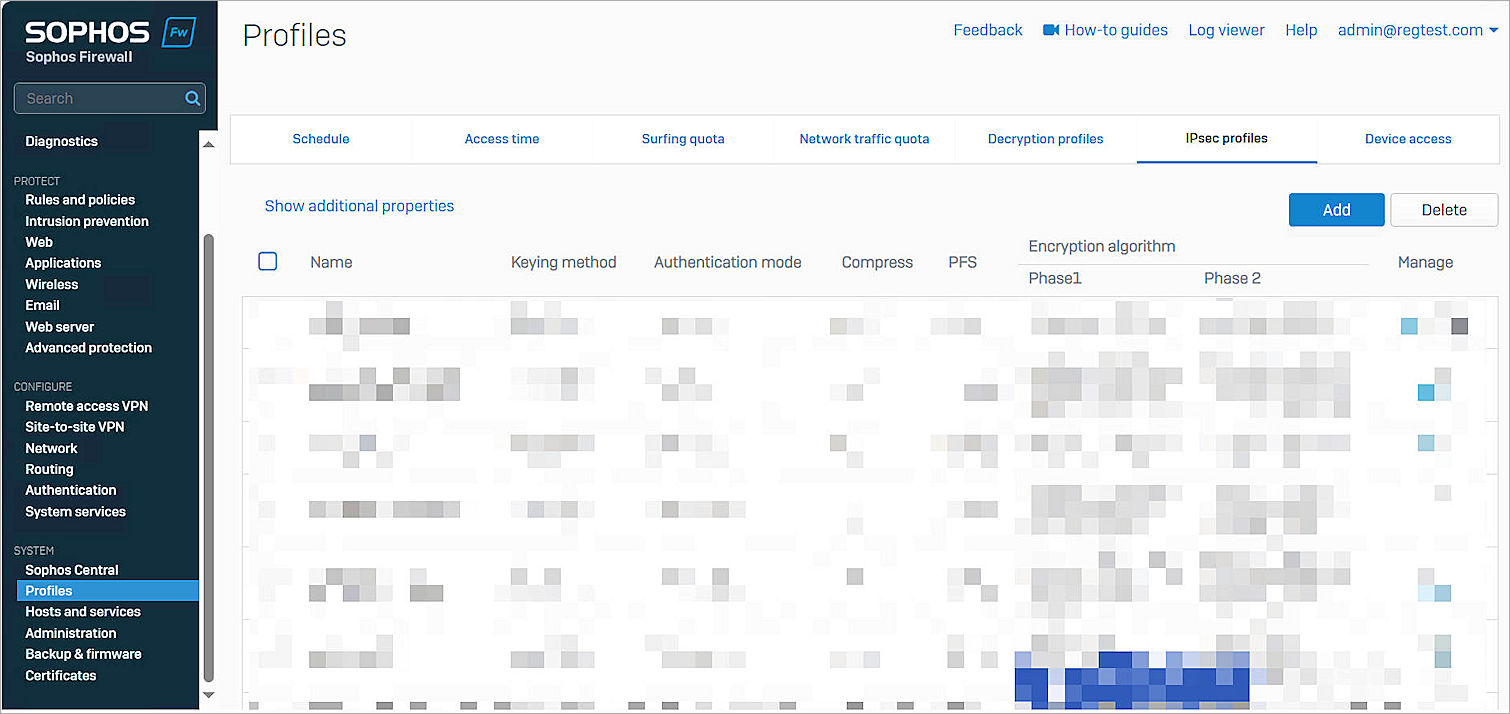Open Network in the sidebar
Image resolution: width=1510 pixels, height=714 pixels.
pyautogui.click(x=51, y=448)
